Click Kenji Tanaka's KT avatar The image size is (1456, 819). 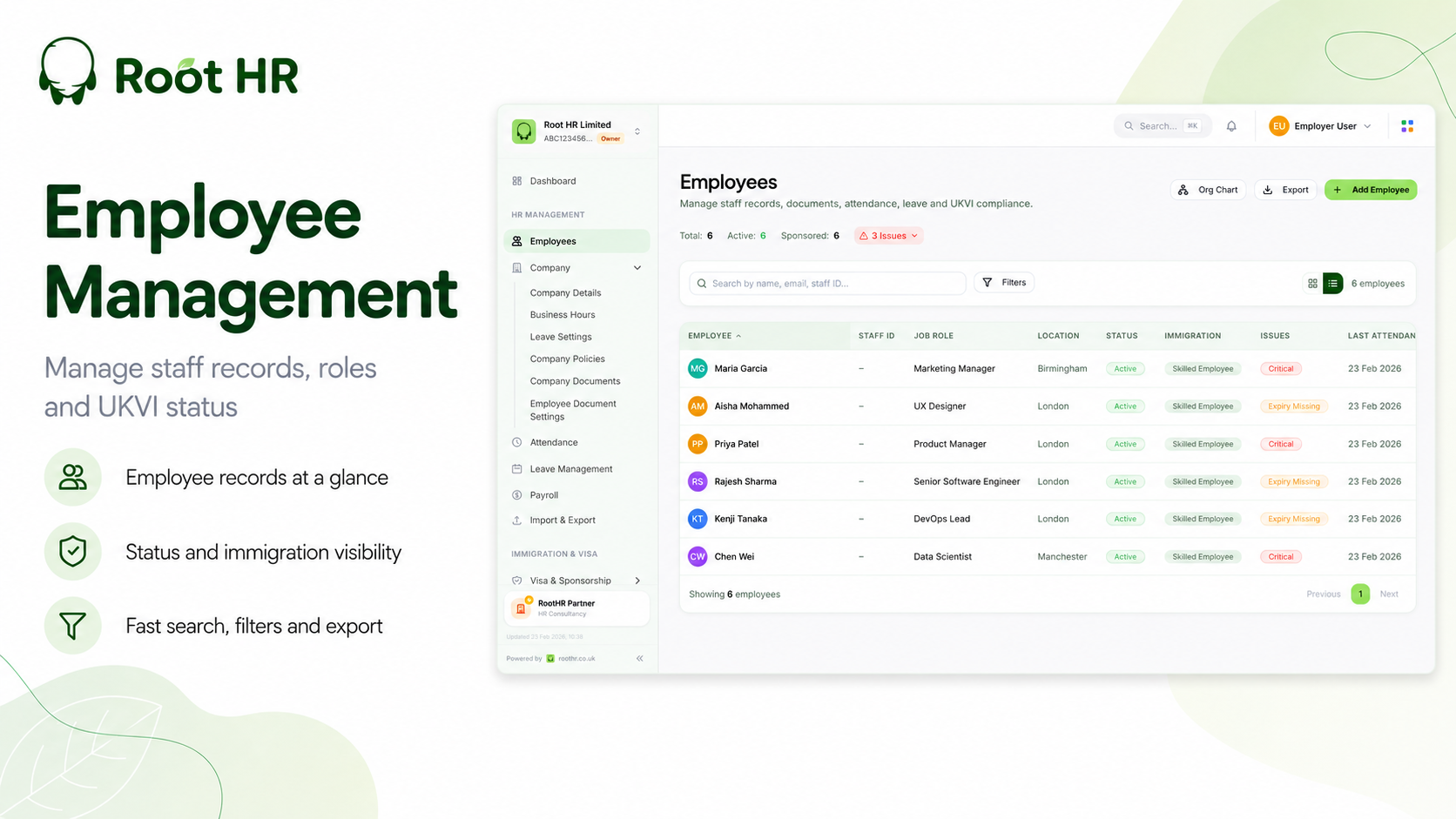pos(698,519)
